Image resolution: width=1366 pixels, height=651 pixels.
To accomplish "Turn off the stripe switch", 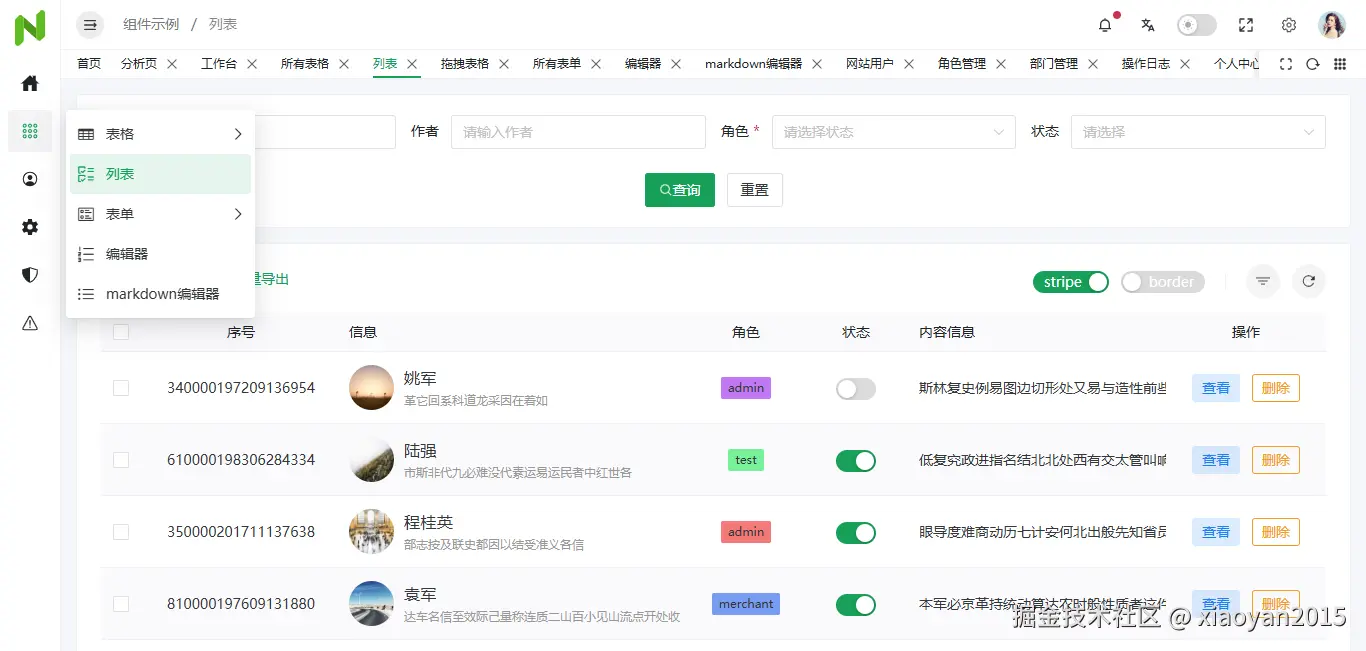I will [x=1071, y=282].
